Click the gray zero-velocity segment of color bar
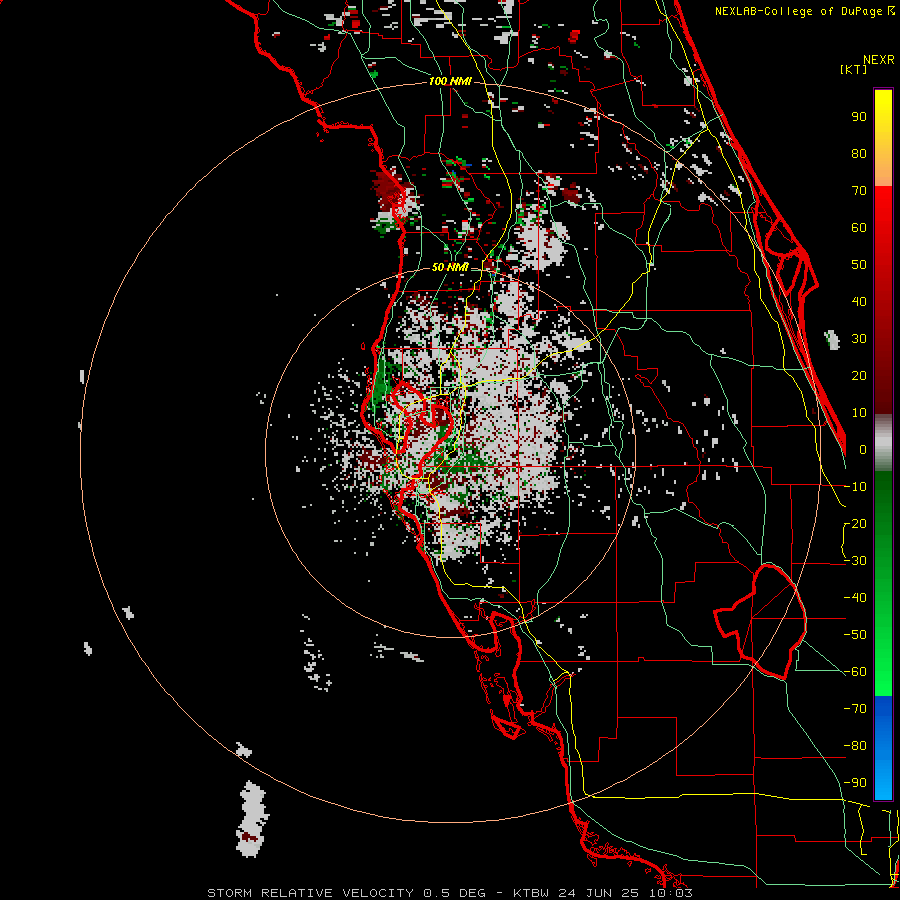Image resolution: width=900 pixels, height=900 pixels. [883, 442]
